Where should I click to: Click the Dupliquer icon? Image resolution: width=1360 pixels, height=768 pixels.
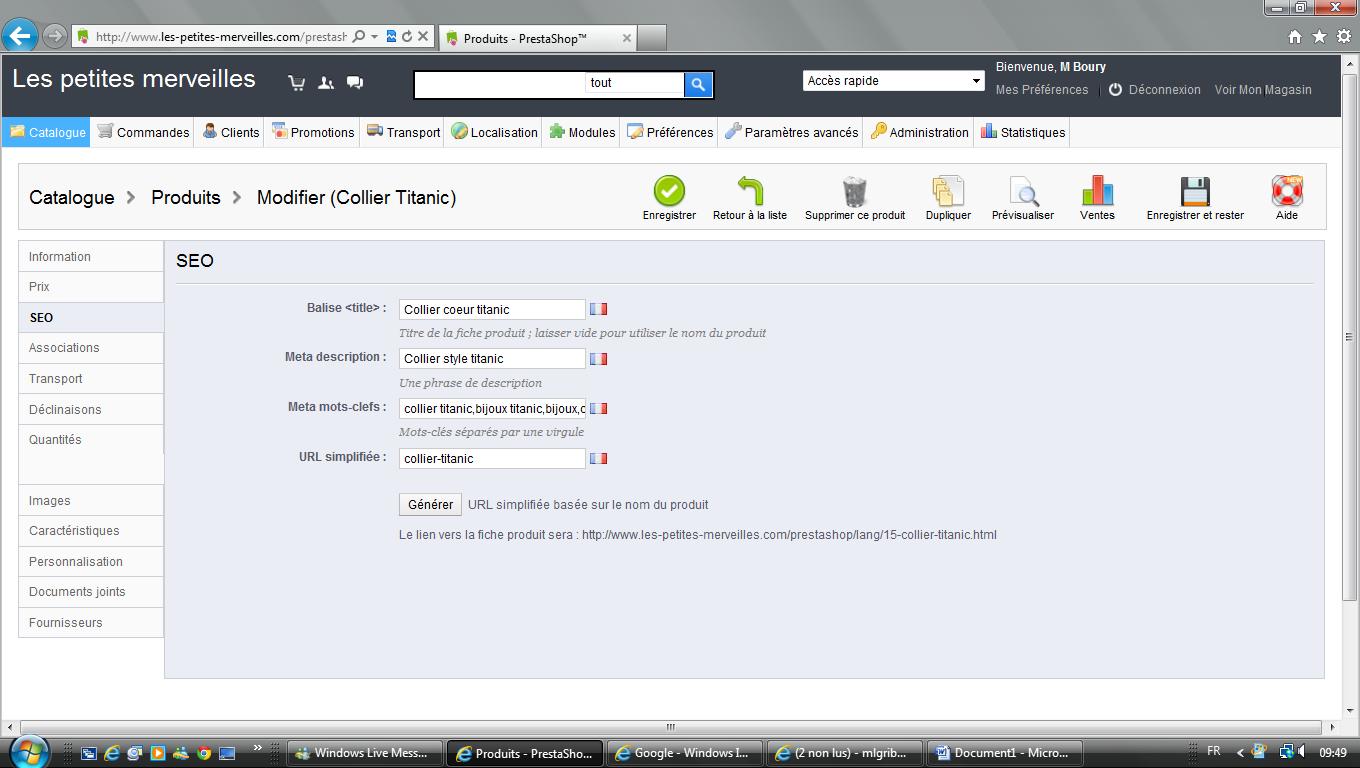pyautogui.click(x=948, y=190)
